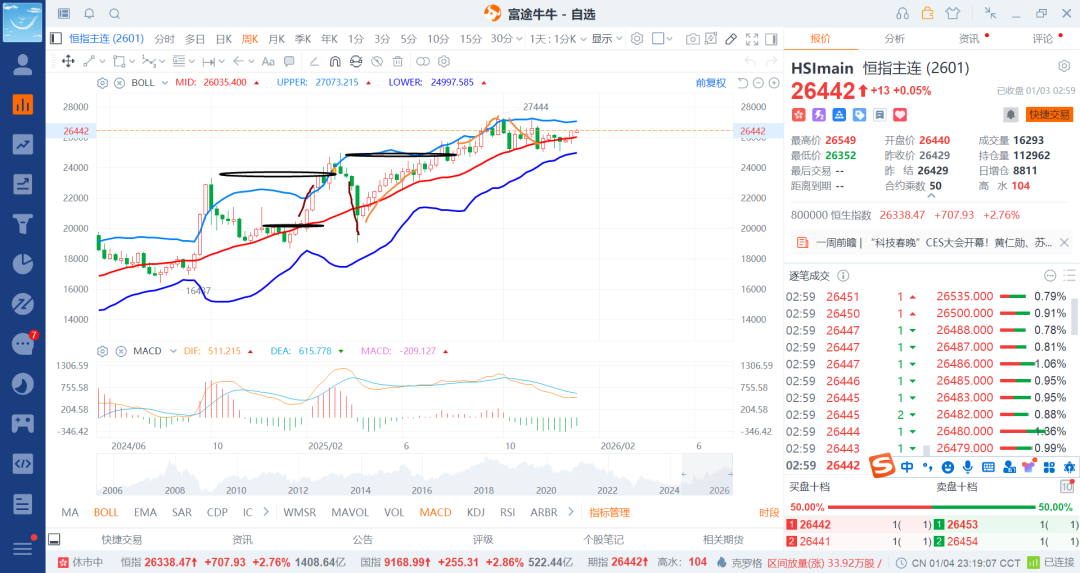The height and width of the screenshot is (573, 1080).
Task: Click the 时段 session selector
Action: coord(769,512)
